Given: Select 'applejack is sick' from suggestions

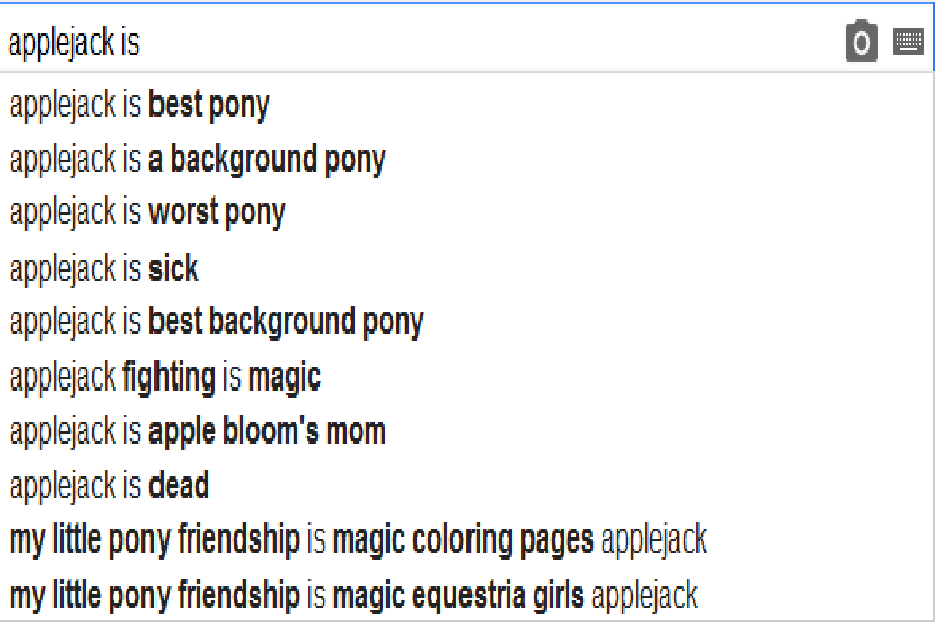Looking at the screenshot, I should [104, 268].
